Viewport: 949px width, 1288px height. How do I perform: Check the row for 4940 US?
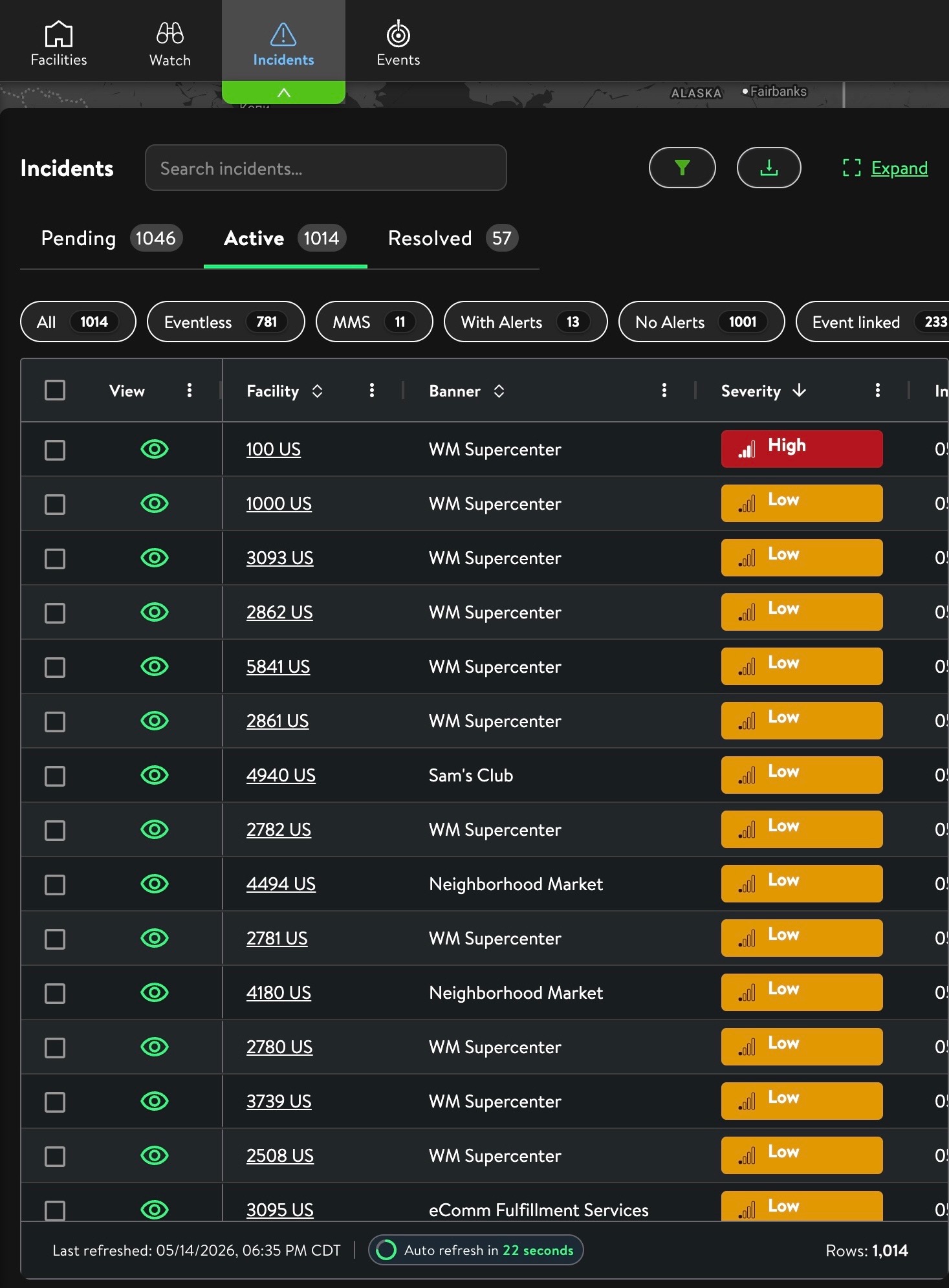55,776
